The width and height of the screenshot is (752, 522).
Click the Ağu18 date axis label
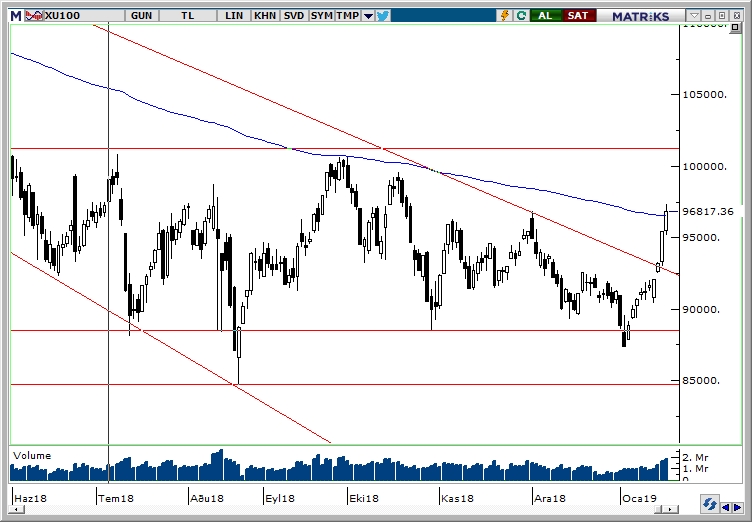207,498
